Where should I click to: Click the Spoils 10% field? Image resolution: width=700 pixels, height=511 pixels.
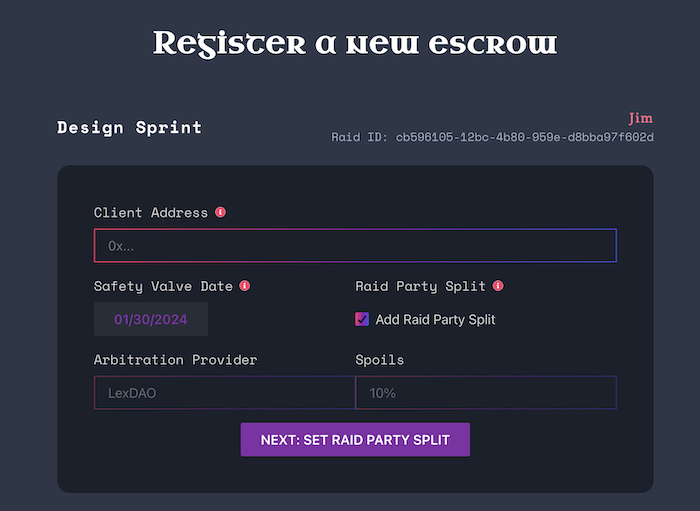486,393
